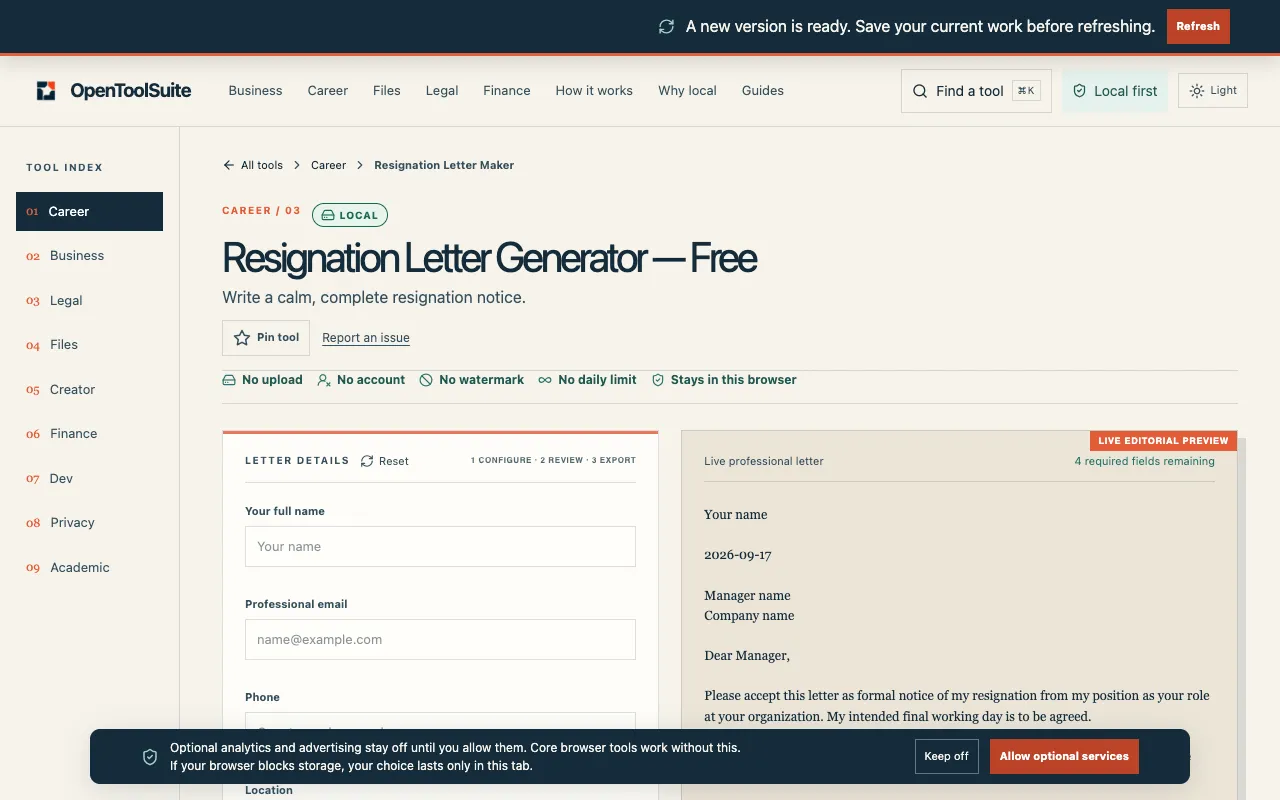Click the No daily limit infinity icon
1280x800 pixels.
(545, 380)
